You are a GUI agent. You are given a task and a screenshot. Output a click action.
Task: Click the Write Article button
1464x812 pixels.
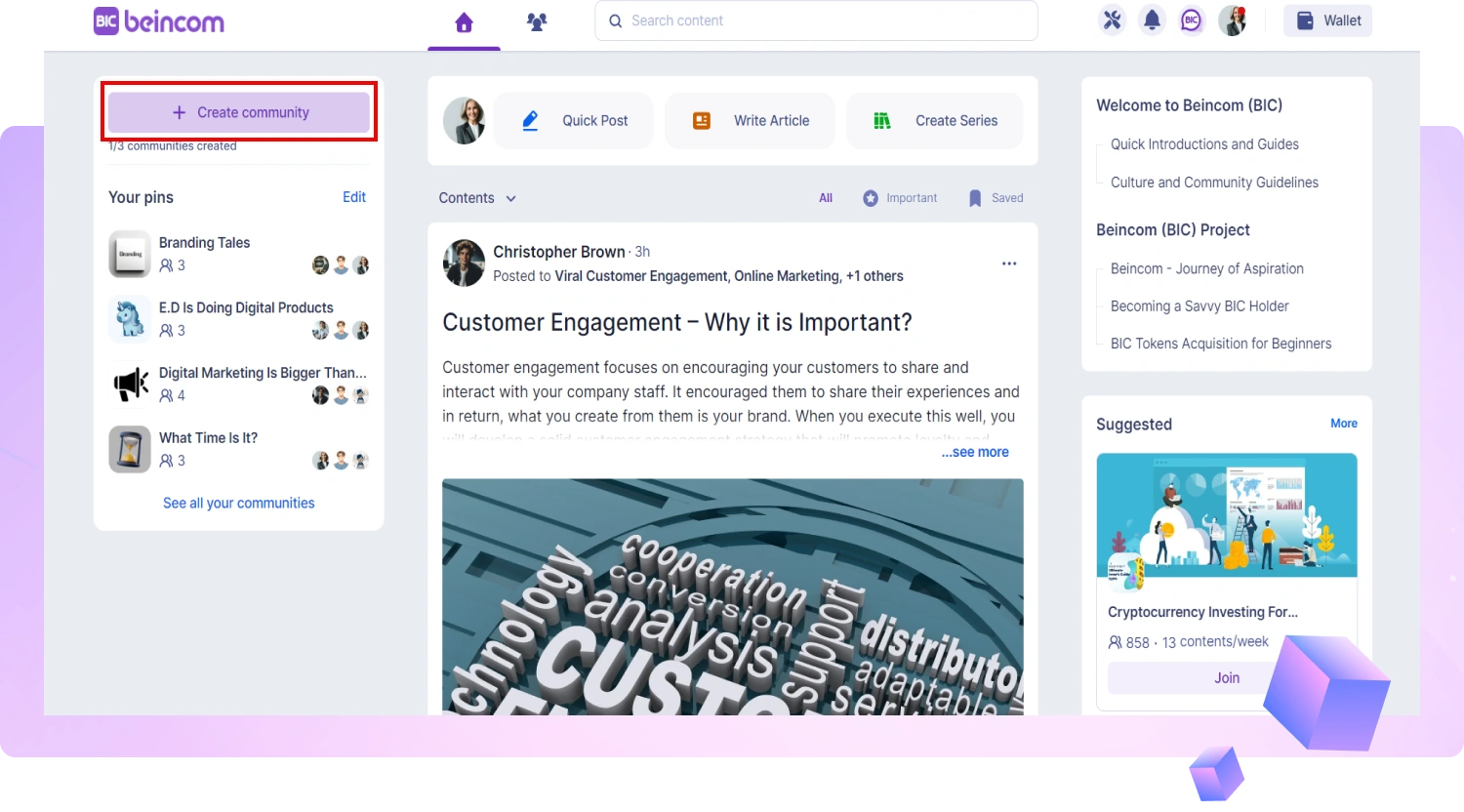pyautogui.click(x=750, y=121)
